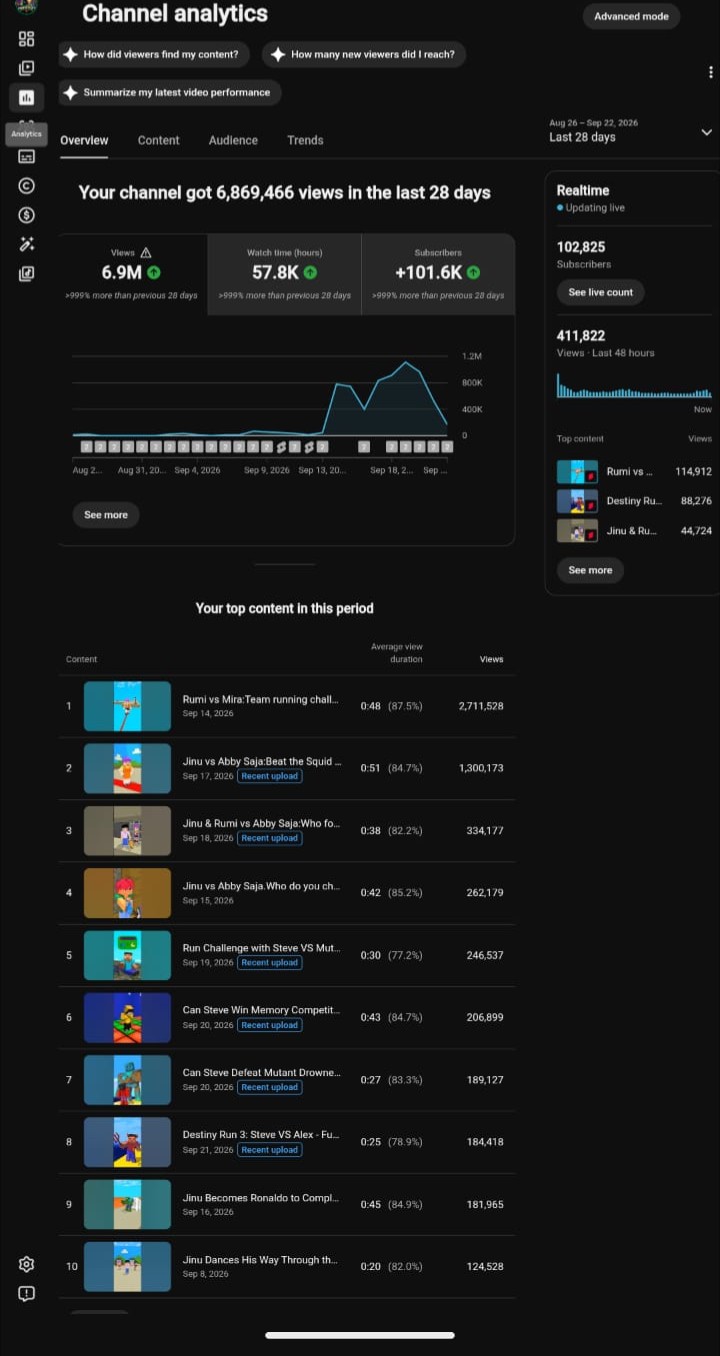The width and height of the screenshot is (720, 1356).
Task: Open the Dashboard icon in the sidebar
Action: [26, 39]
